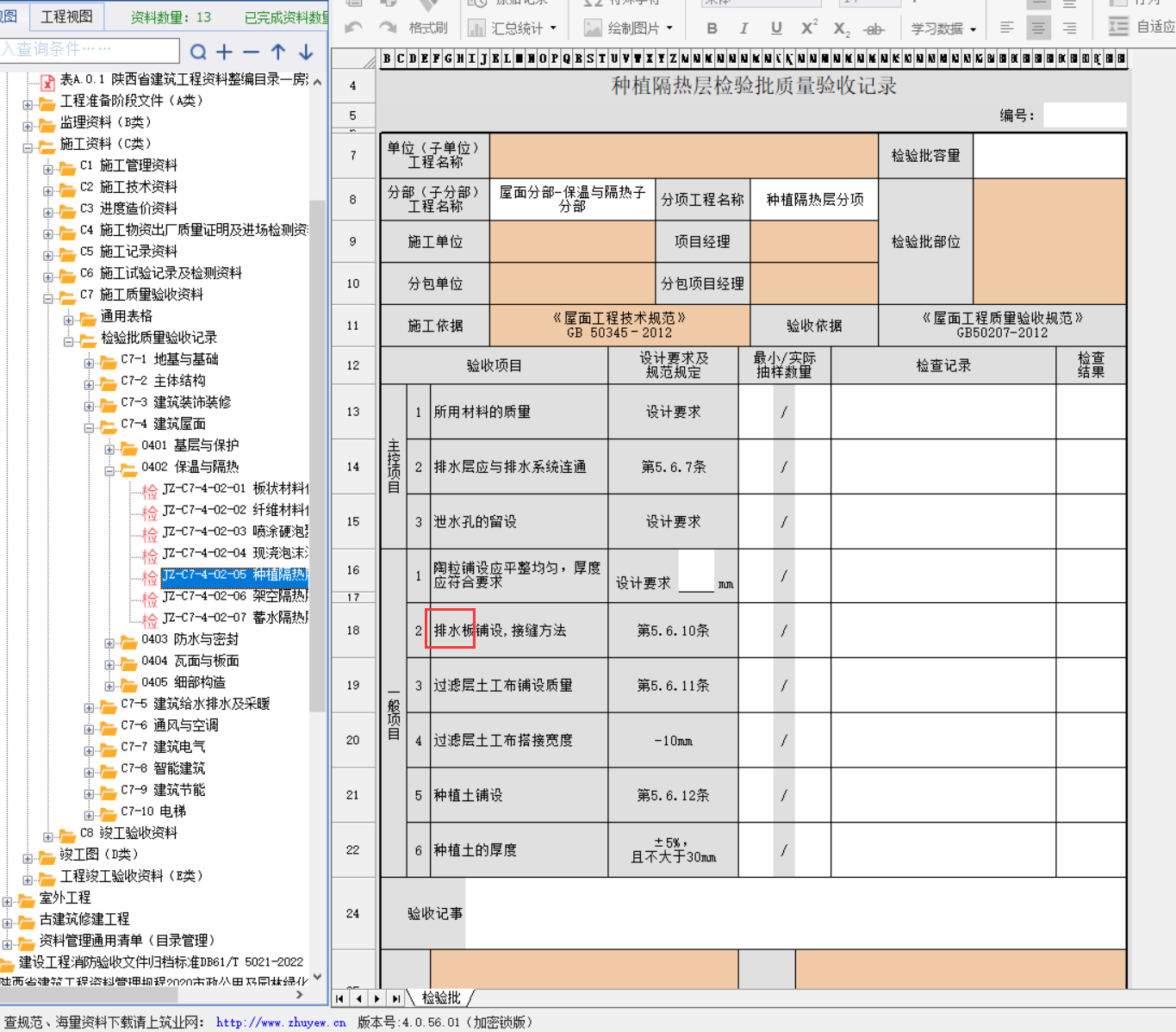Align text left
Image resolution: width=1176 pixels, height=1032 pixels.
click(1006, 28)
